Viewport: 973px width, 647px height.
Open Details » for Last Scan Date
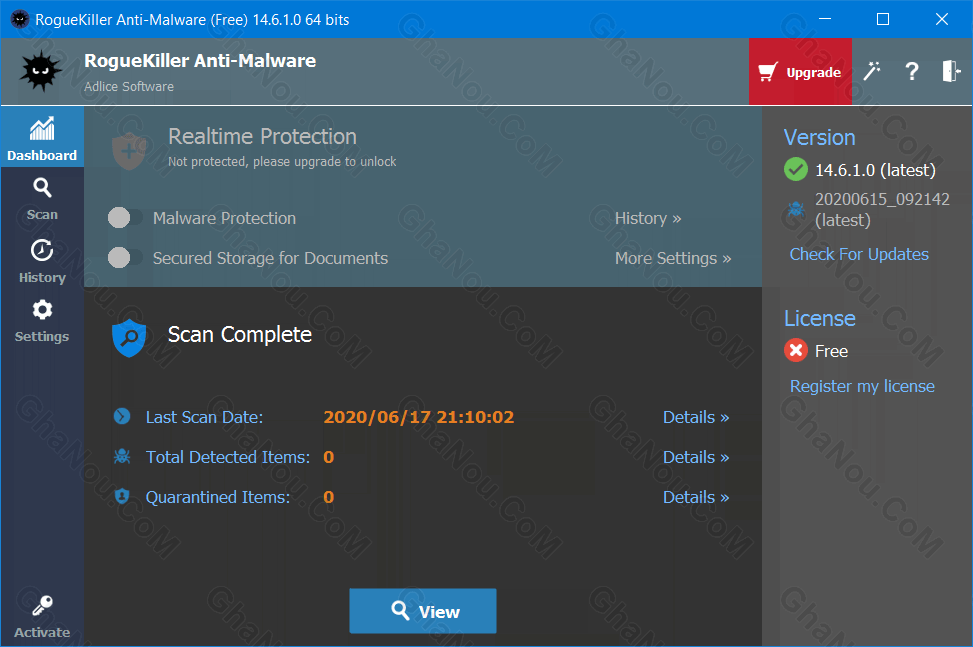tap(696, 417)
